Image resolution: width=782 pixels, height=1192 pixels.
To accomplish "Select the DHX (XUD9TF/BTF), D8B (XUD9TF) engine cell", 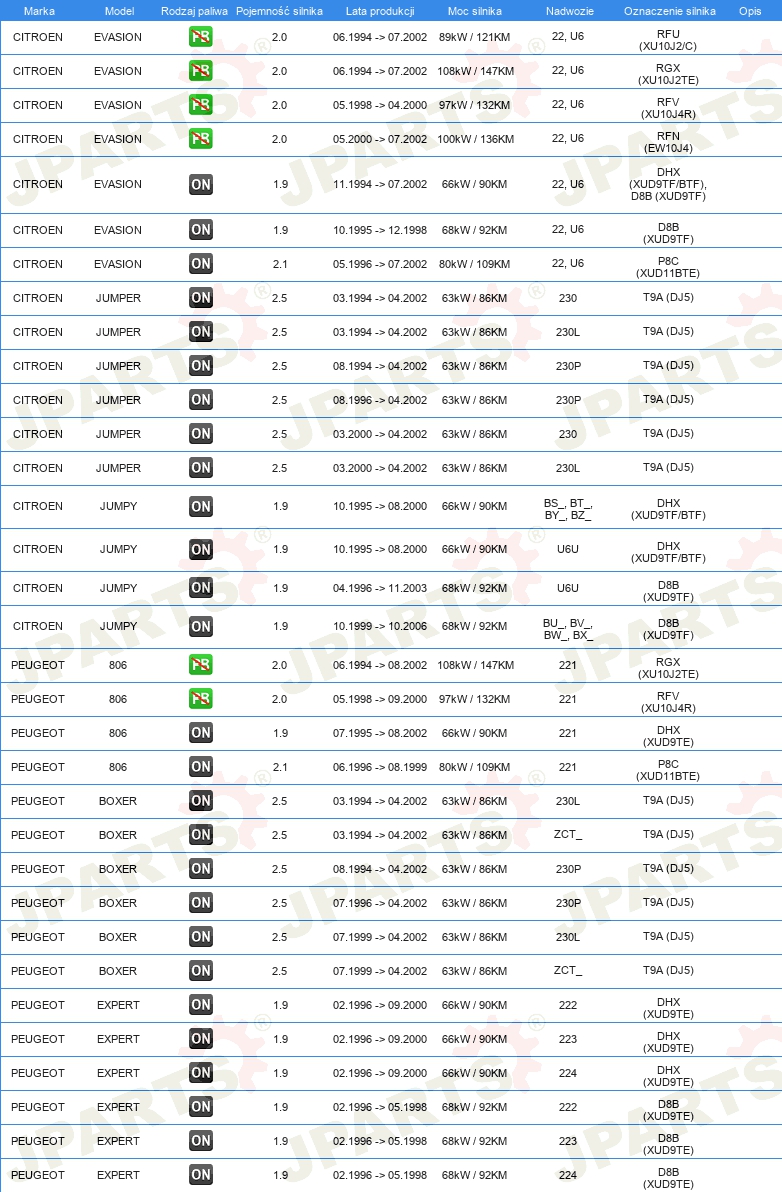I will [668, 184].
